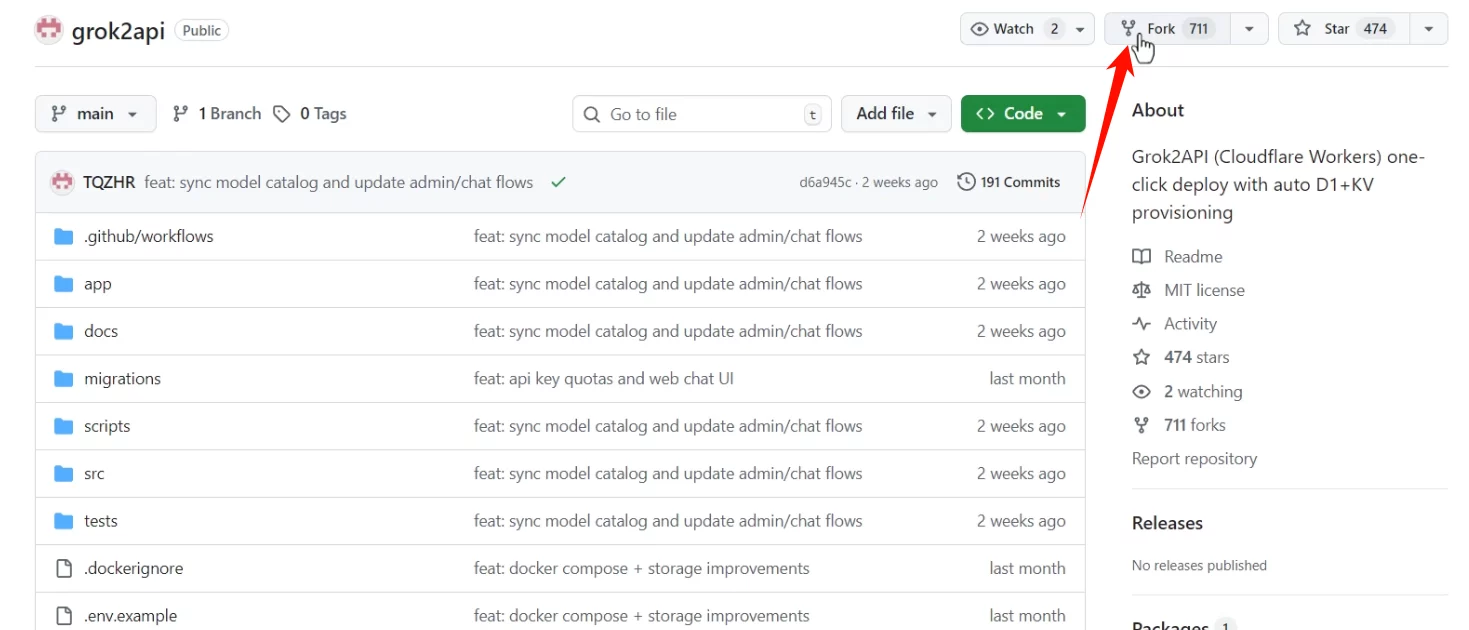Viewport: 1469px width, 630px height.
Task: View the MIT license link
Action: coord(1204,290)
